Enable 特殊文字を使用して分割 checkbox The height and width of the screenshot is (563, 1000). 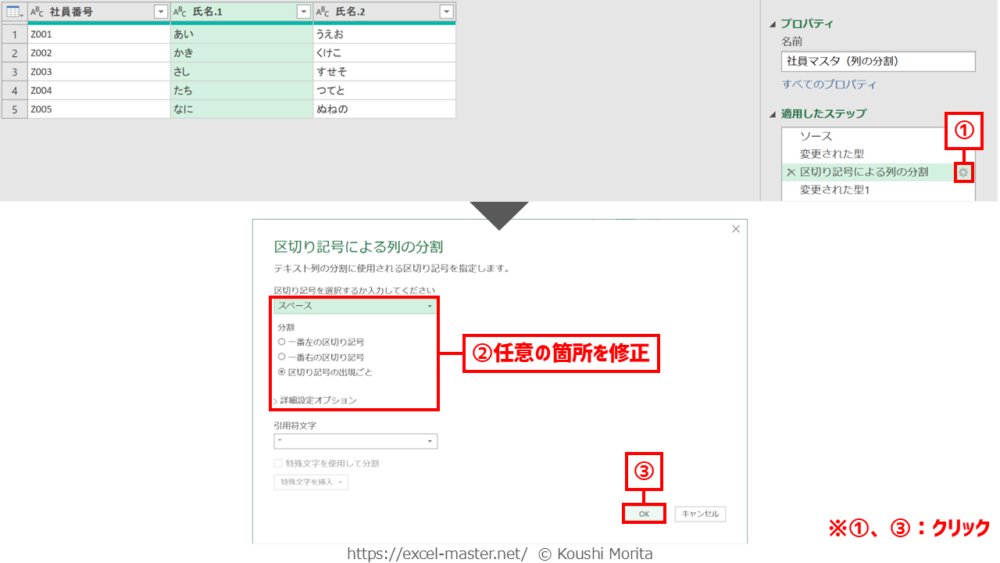(279, 463)
